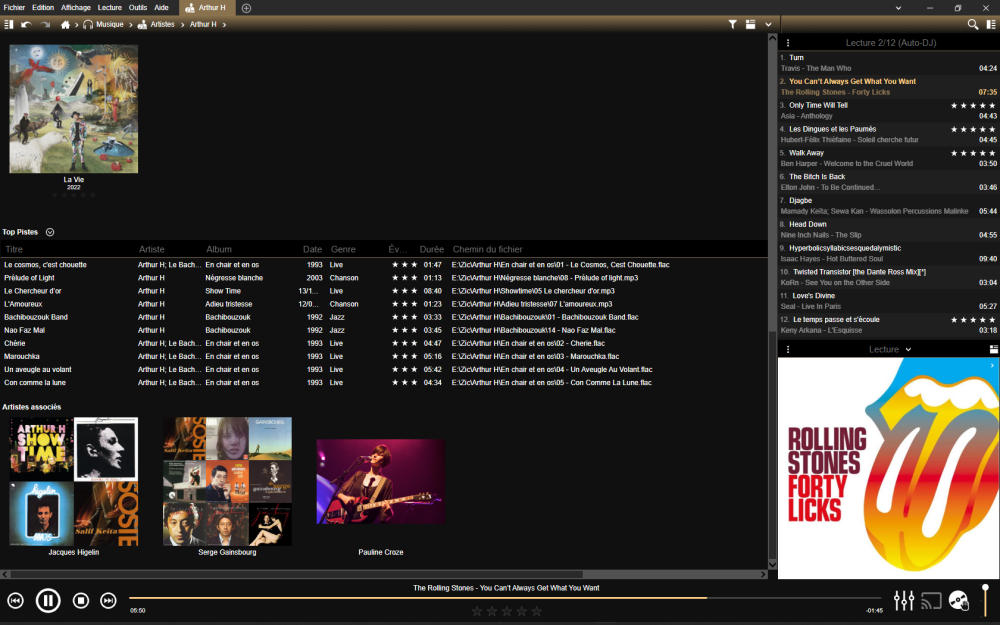The width and height of the screenshot is (1000, 625).
Task: Open the view options dropdown arrow
Action: click(x=768, y=24)
